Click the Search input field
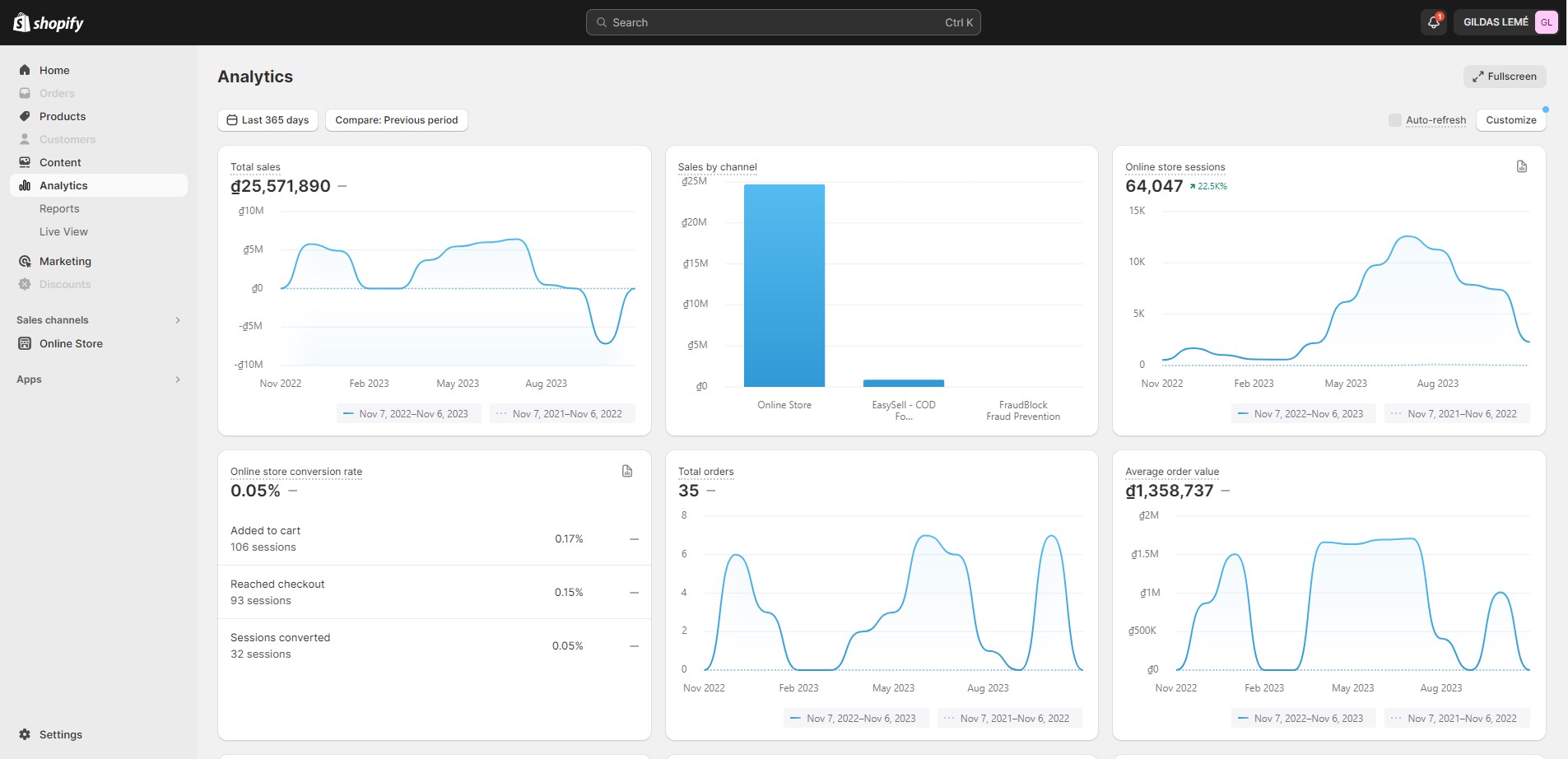This screenshot has width=1568, height=759. click(782, 22)
